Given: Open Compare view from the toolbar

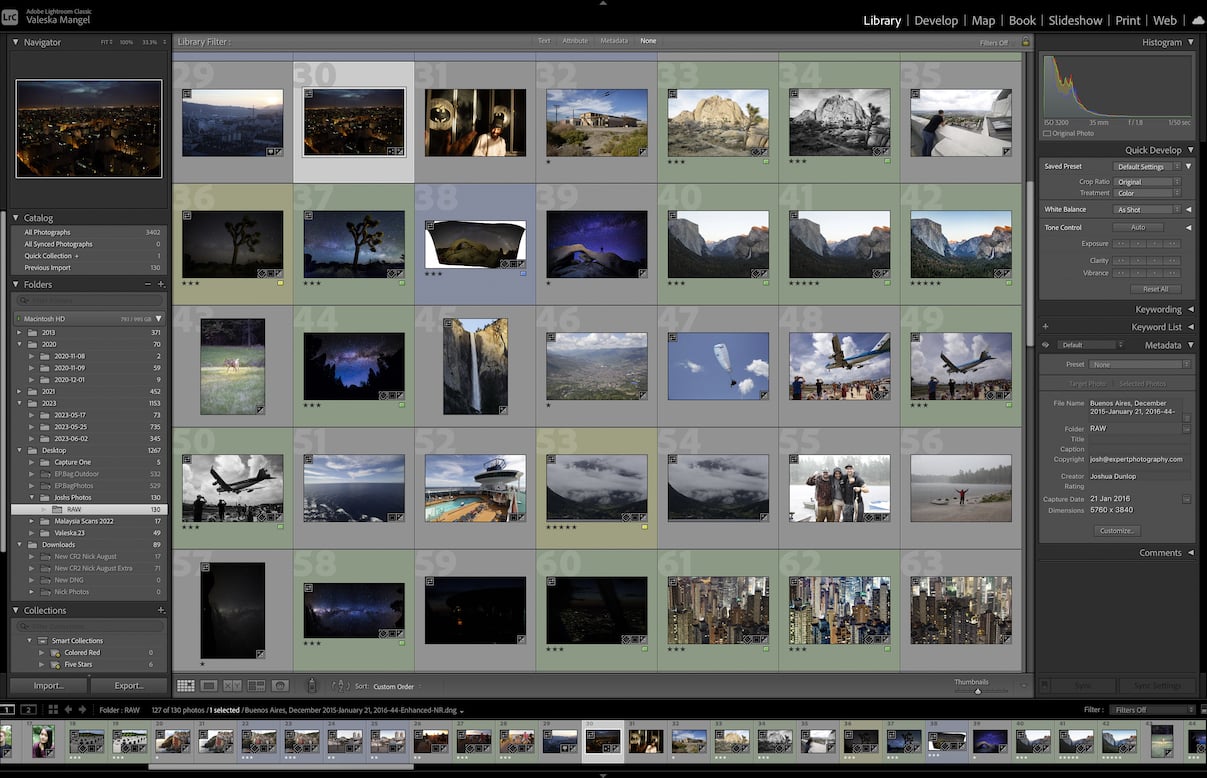Looking at the screenshot, I should pos(234,686).
